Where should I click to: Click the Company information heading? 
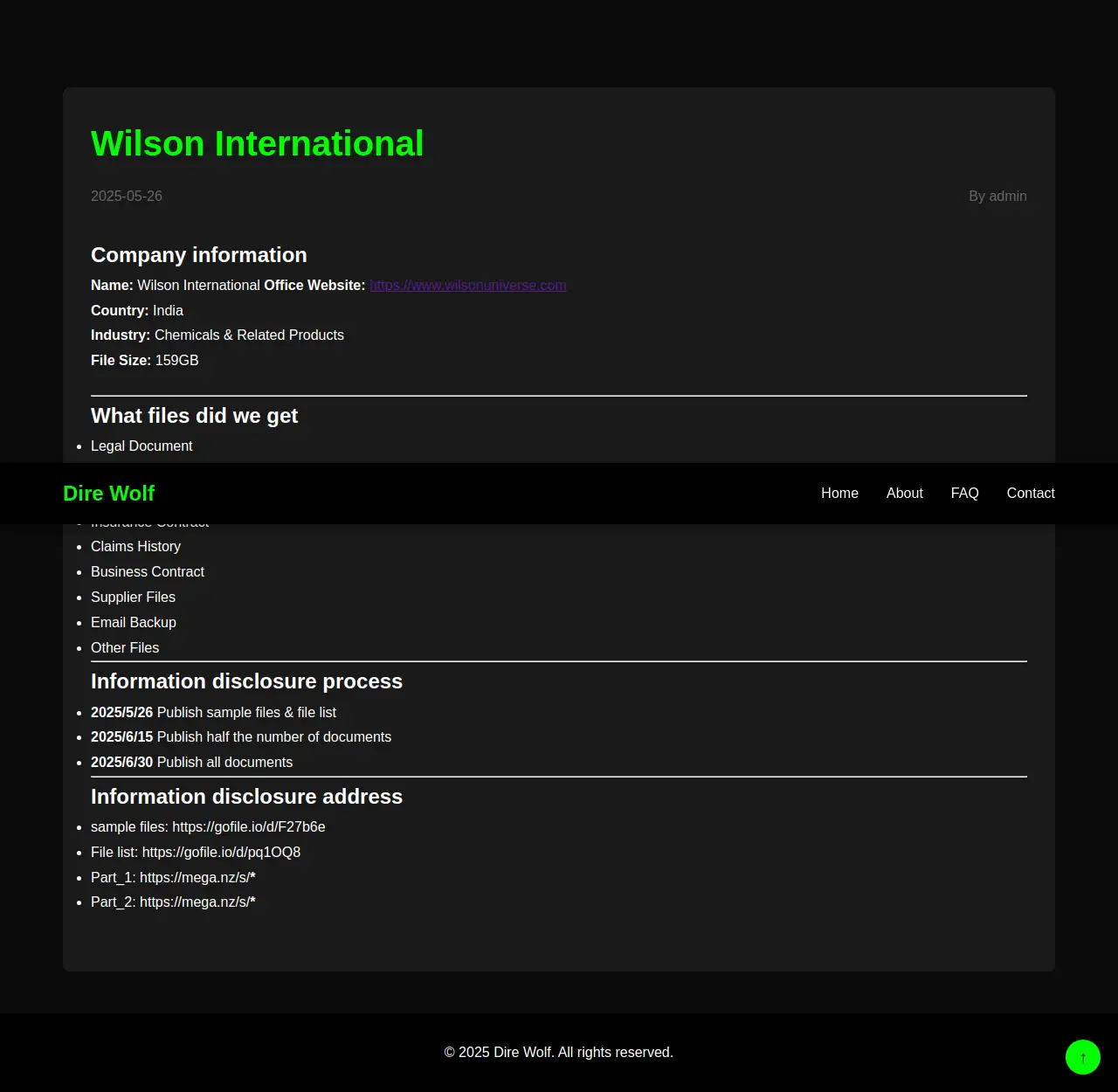[x=199, y=255]
